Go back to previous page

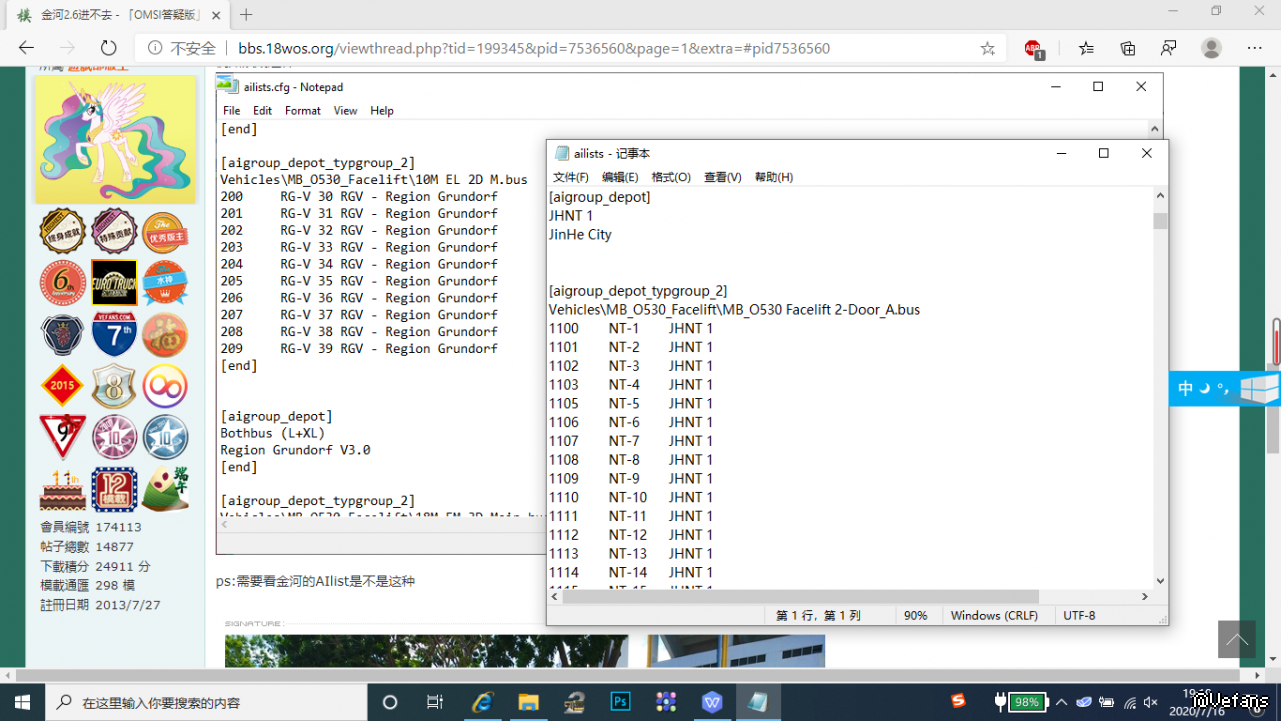(x=27, y=48)
